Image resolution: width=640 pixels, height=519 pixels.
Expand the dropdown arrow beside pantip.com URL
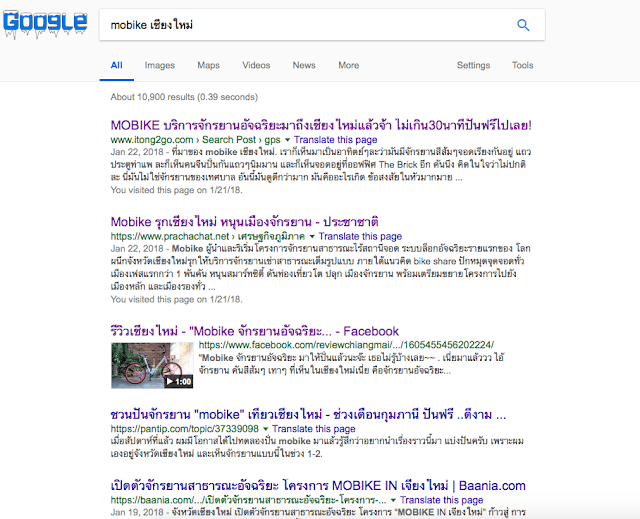tap(265, 429)
